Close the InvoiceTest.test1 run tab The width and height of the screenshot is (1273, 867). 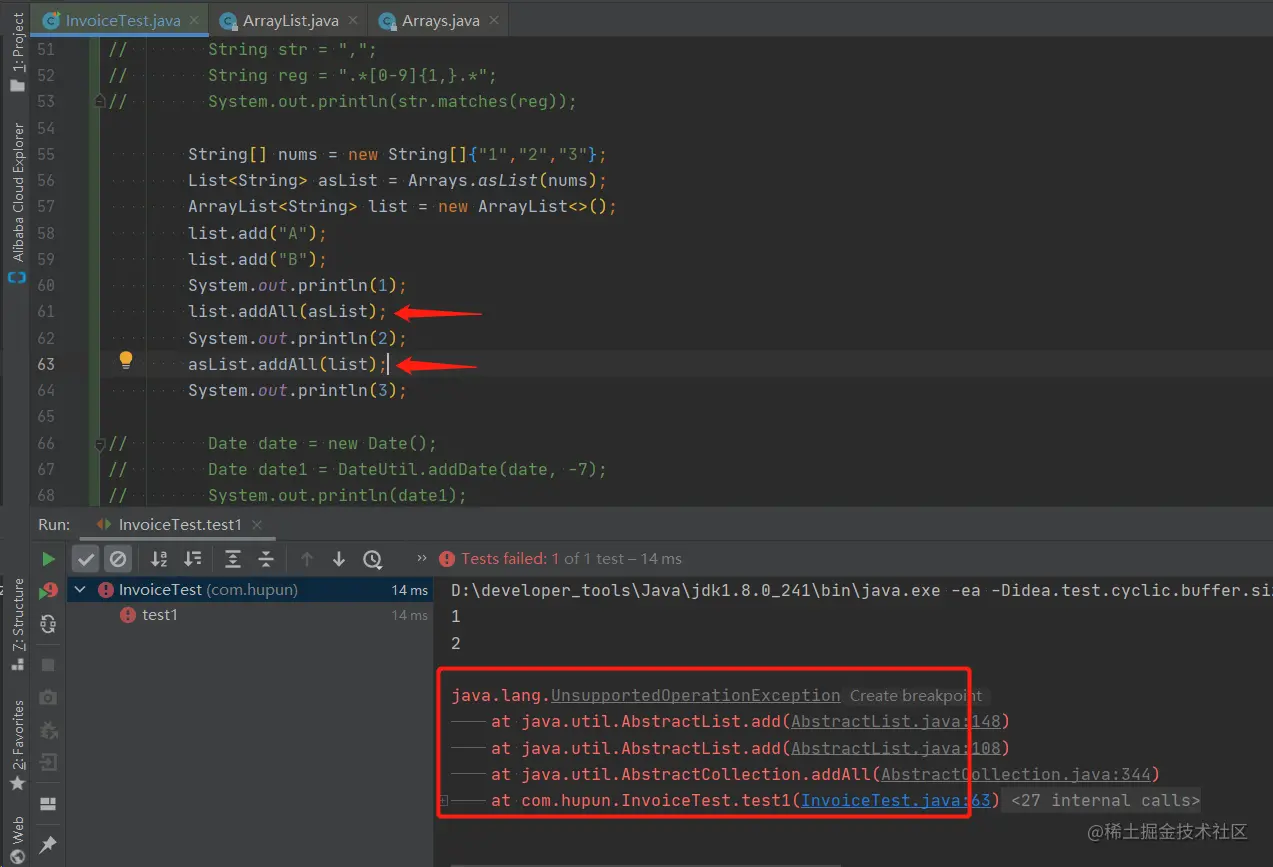[257, 524]
